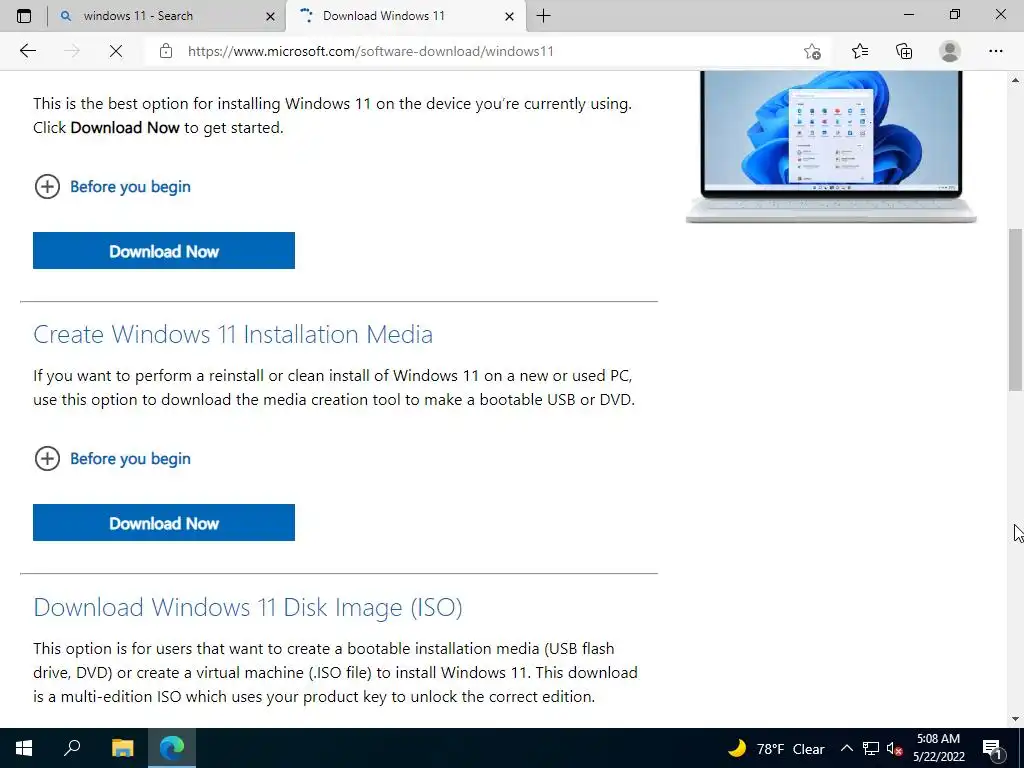
Task: Switch to the windows 11 - Search tab
Action: (138, 16)
